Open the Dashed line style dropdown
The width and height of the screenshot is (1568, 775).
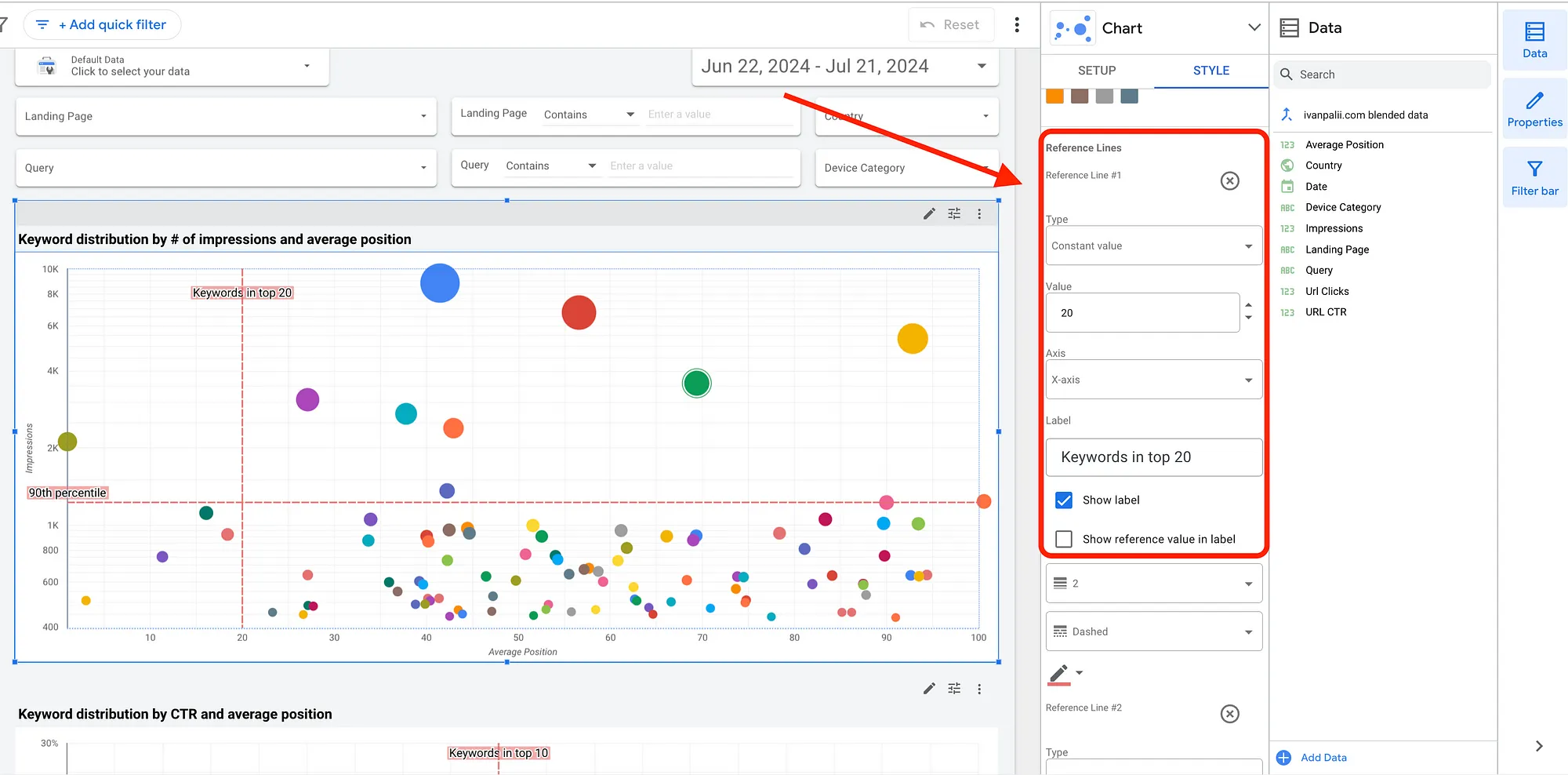pos(1154,631)
